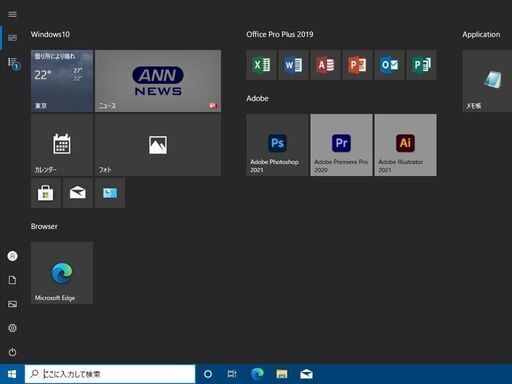Open Mail from the taskbar
Viewport: 512px width, 384px height.
[x=306, y=374]
